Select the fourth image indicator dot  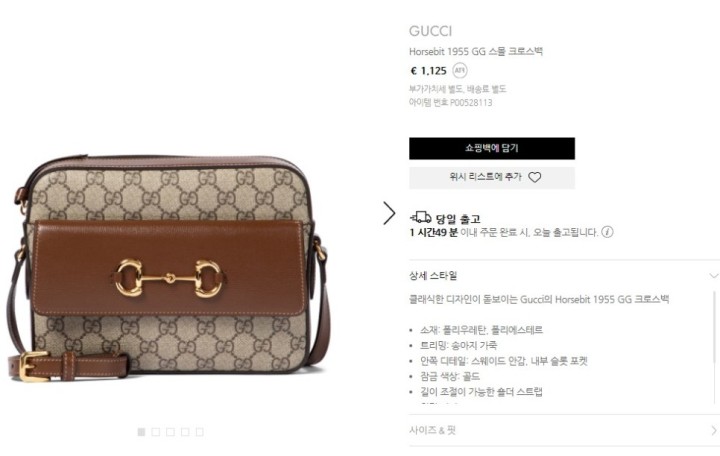185,432
